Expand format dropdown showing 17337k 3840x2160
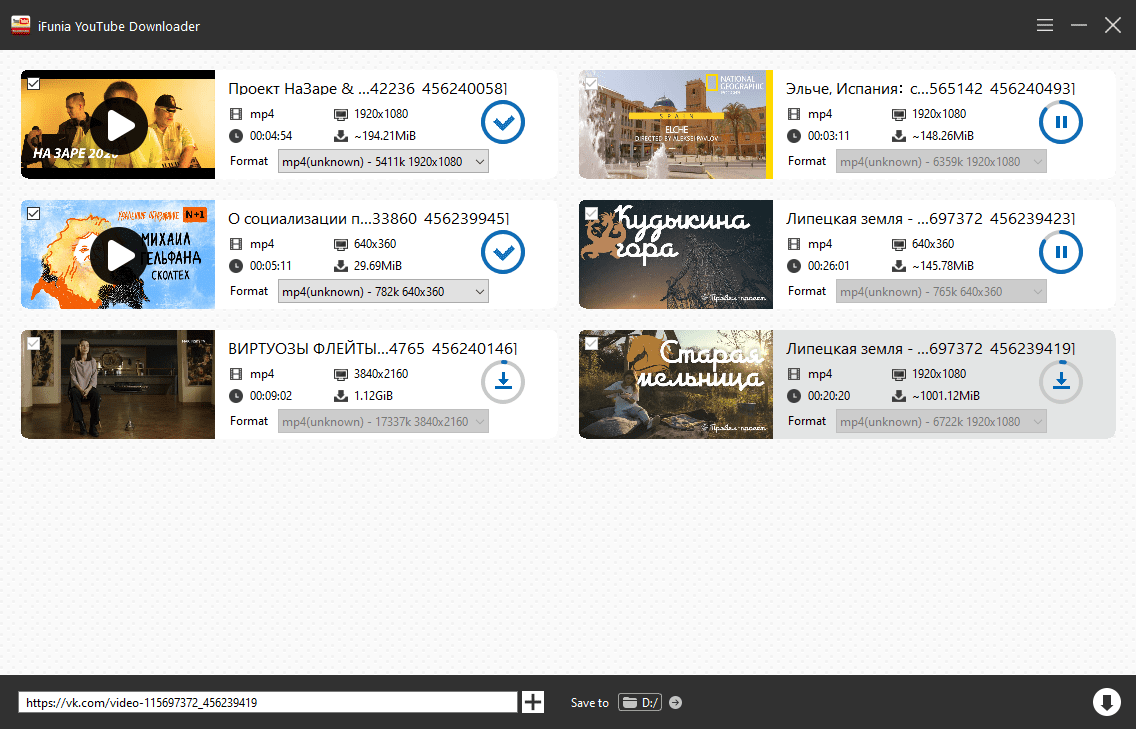The image size is (1136, 729). point(383,422)
